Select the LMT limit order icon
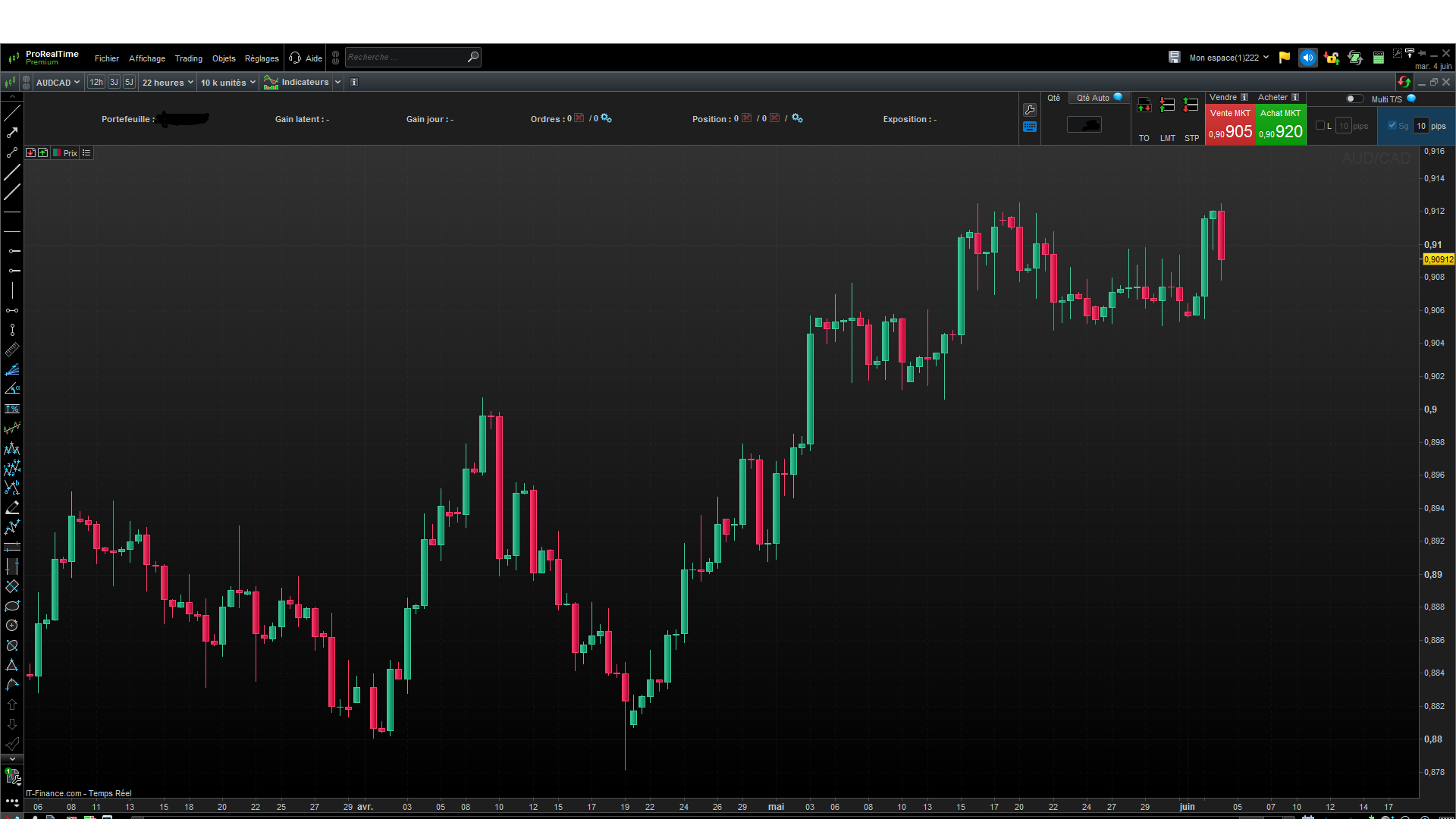The image size is (1456, 819). coord(1167,105)
